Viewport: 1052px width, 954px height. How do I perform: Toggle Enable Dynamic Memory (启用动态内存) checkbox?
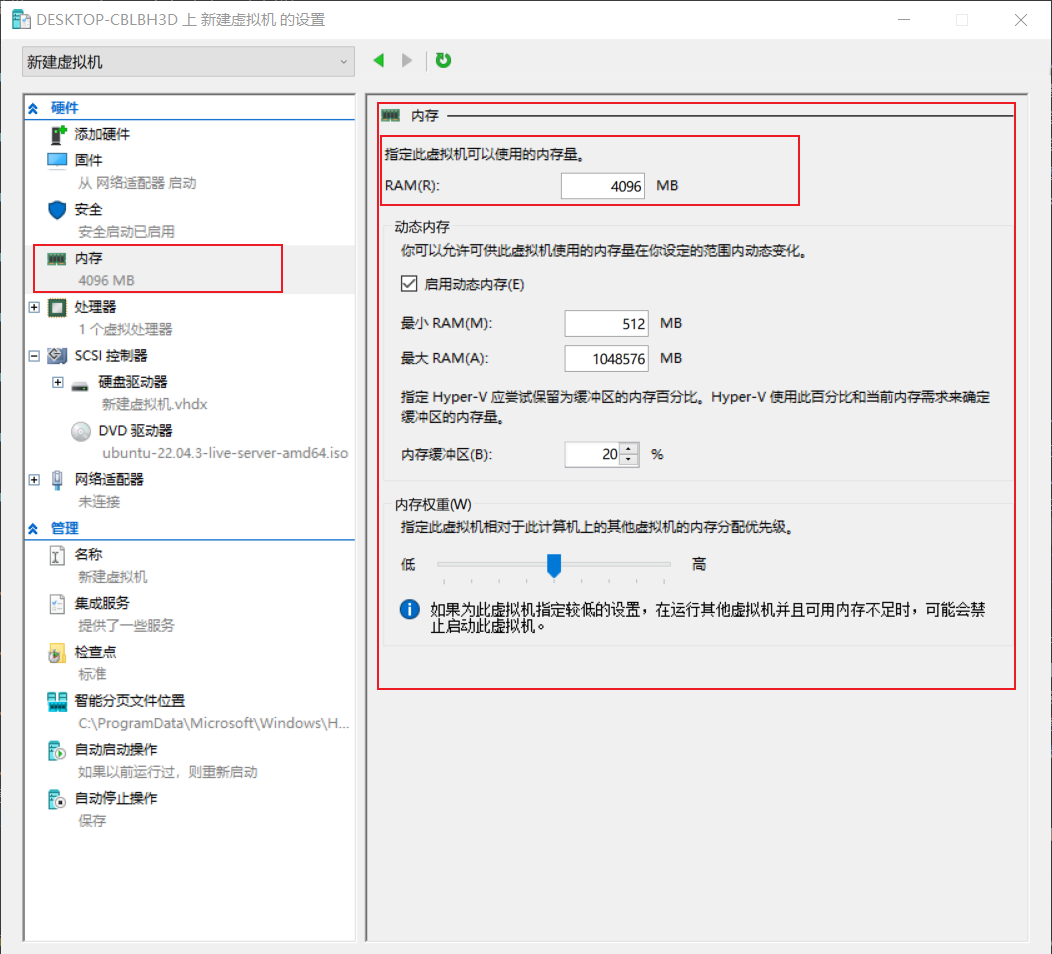tap(408, 284)
